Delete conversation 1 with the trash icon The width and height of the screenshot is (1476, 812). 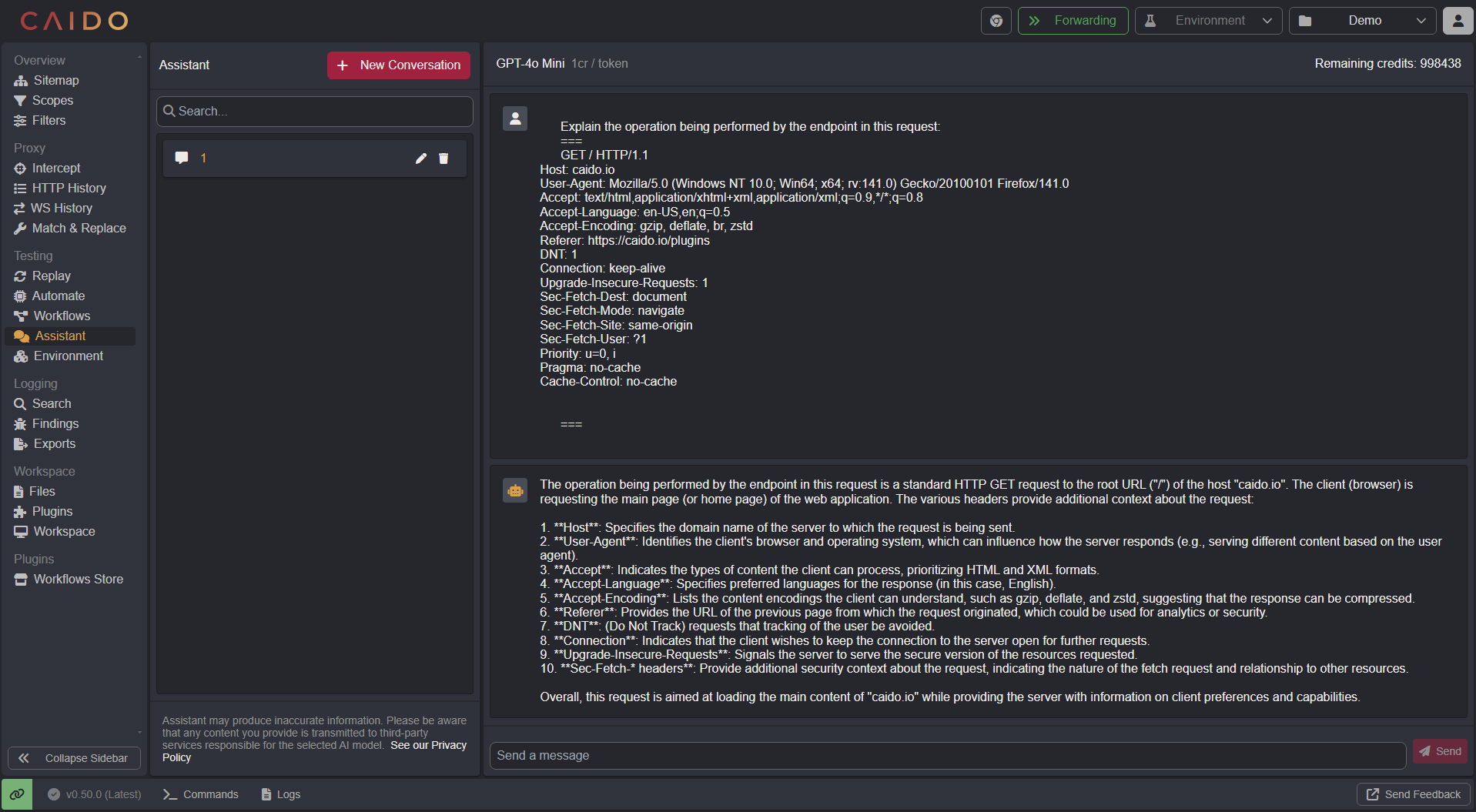pos(444,158)
